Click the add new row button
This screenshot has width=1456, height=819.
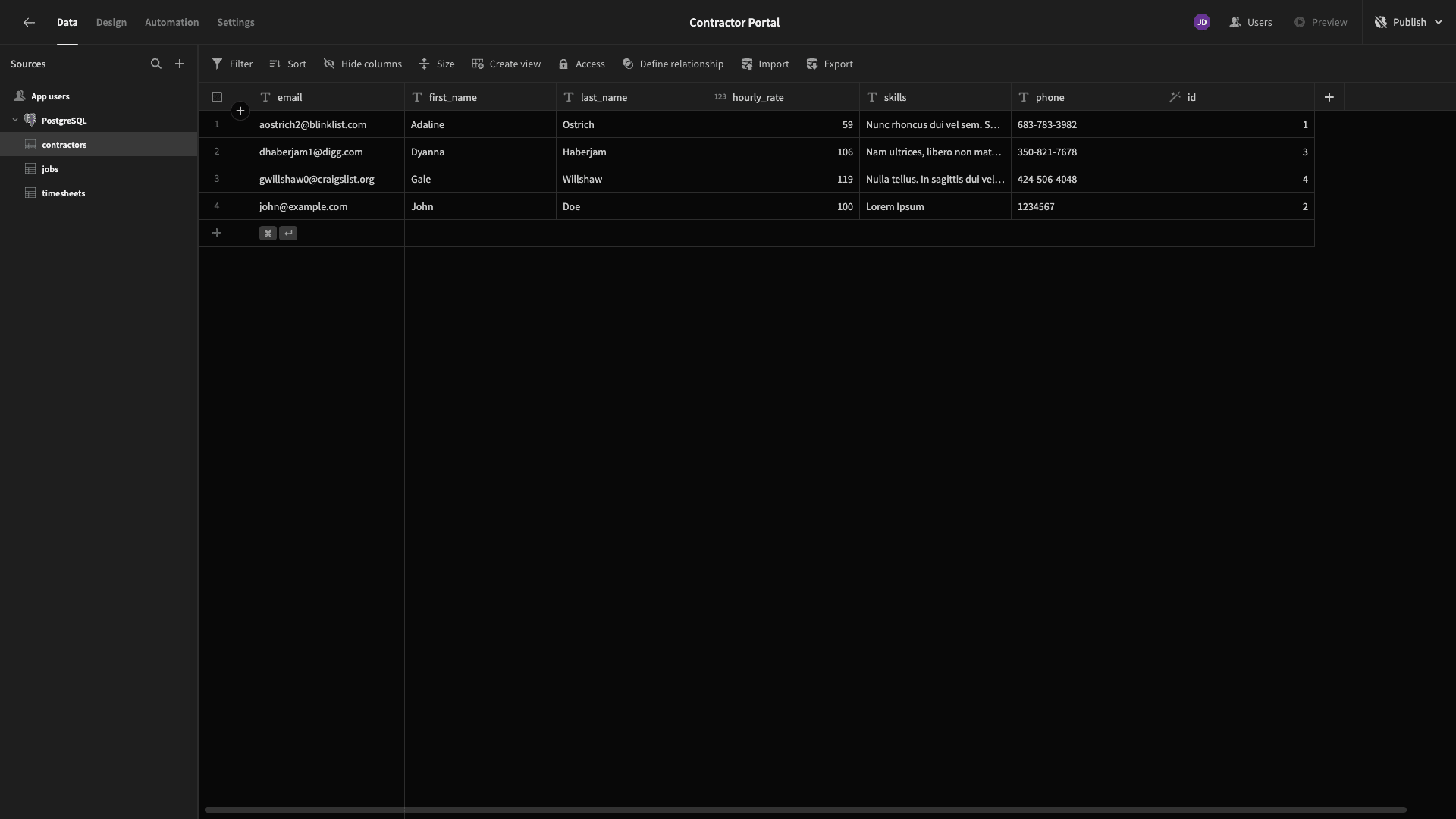216,233
